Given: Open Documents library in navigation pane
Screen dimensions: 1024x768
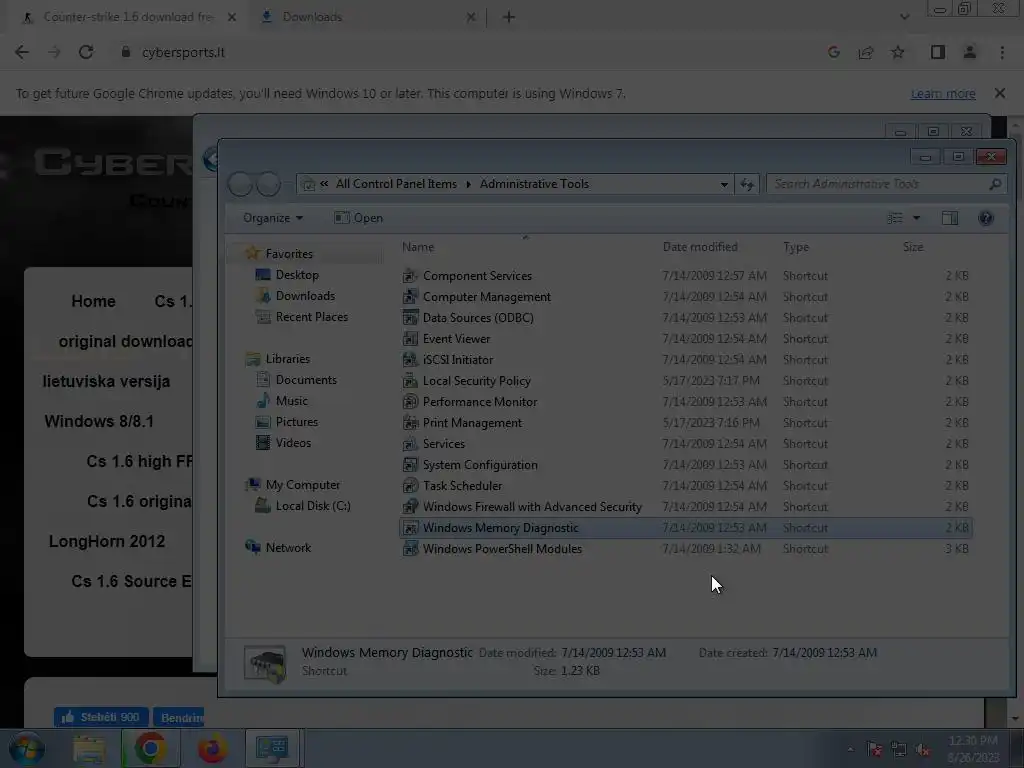Looking at the screenshot, I should (x=306, y=380).
